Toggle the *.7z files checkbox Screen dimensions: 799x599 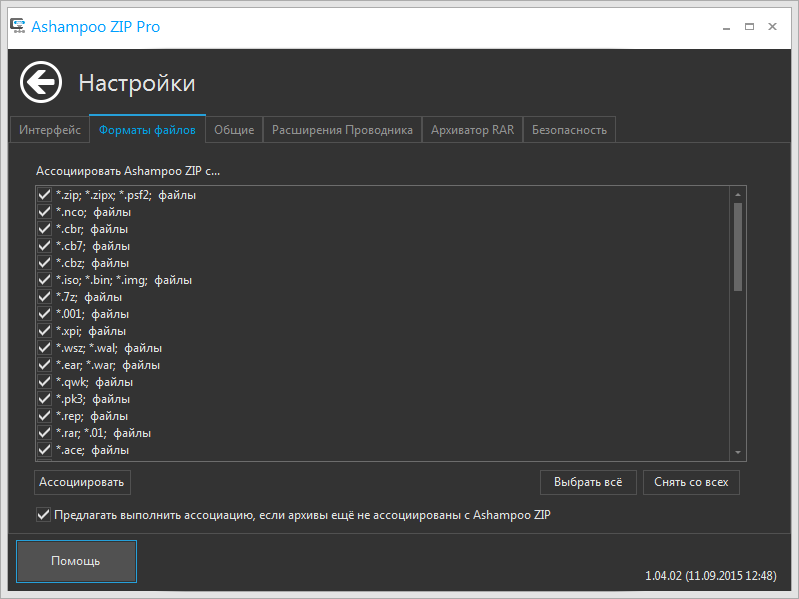(x=44, y=296)
